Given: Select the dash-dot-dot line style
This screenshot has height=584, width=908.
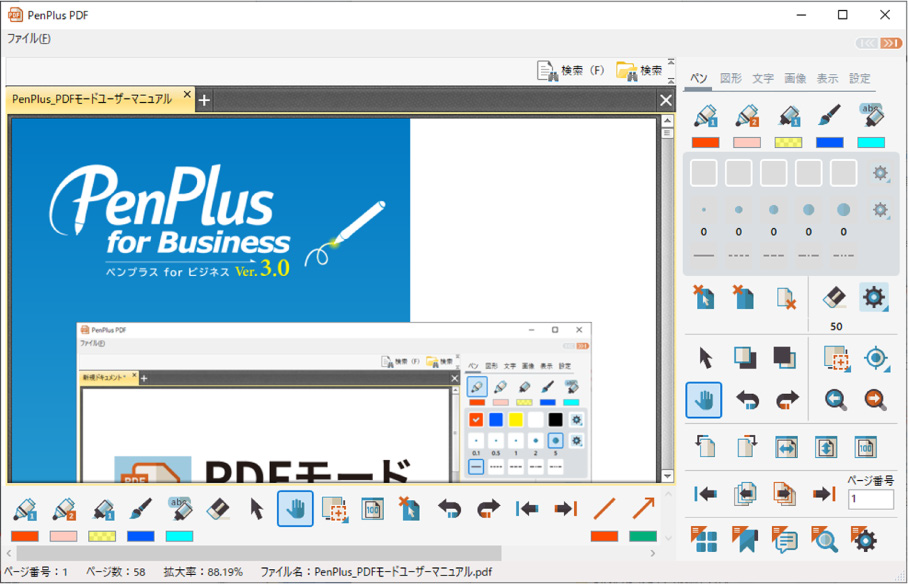Looking at the screenshot, I should point(843,255).
